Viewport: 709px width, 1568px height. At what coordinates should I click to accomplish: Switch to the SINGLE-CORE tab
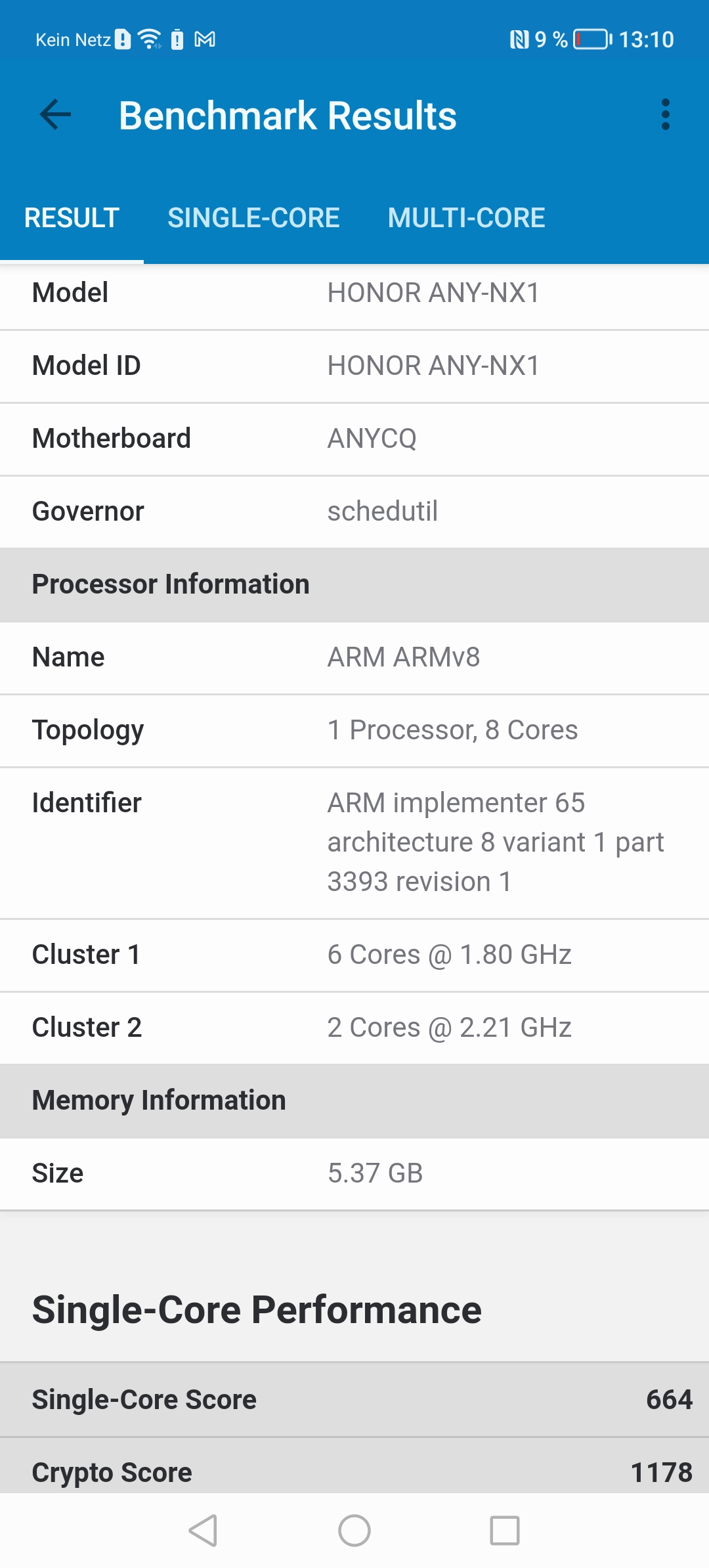click(253, 218)
